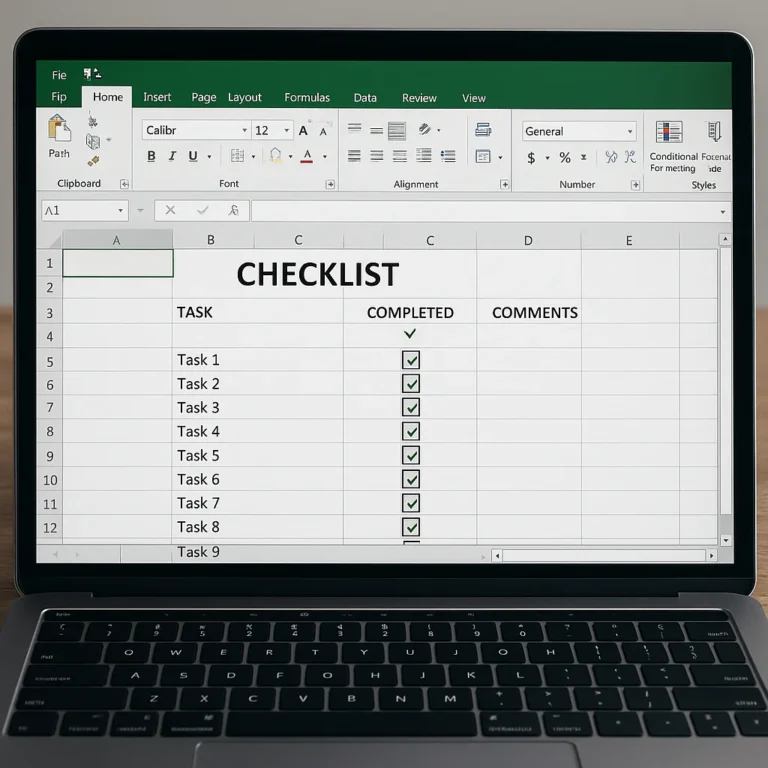
Task: Open the General number format dropdown
Action: click(630, 132)
